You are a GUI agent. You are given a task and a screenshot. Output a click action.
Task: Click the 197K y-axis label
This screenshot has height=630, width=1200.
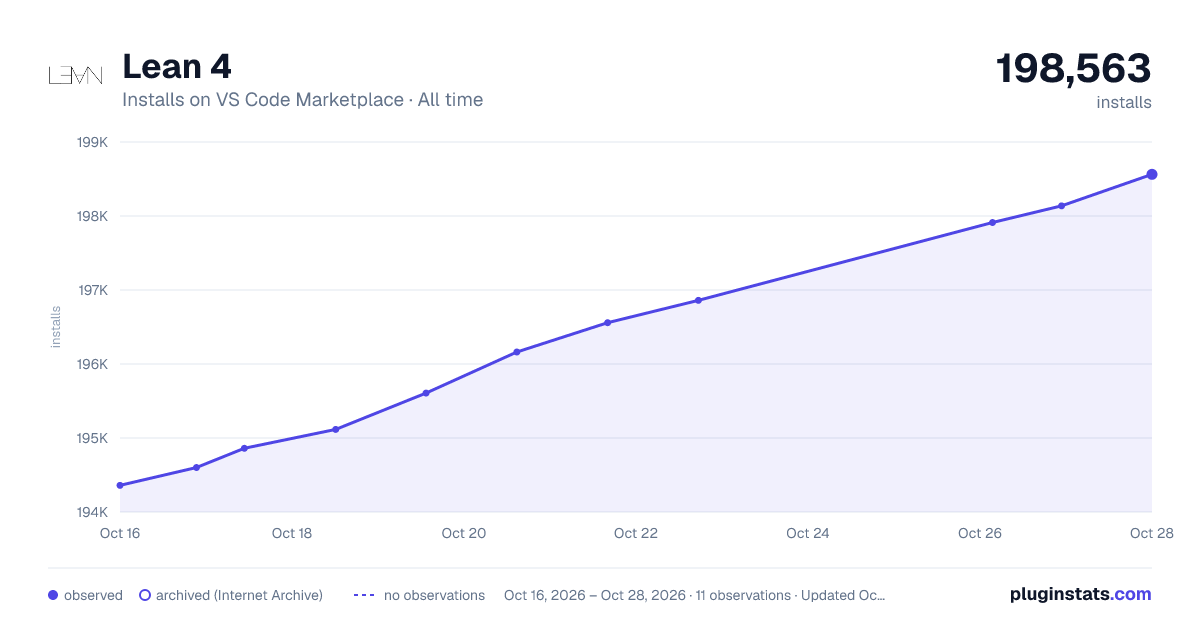92,290
